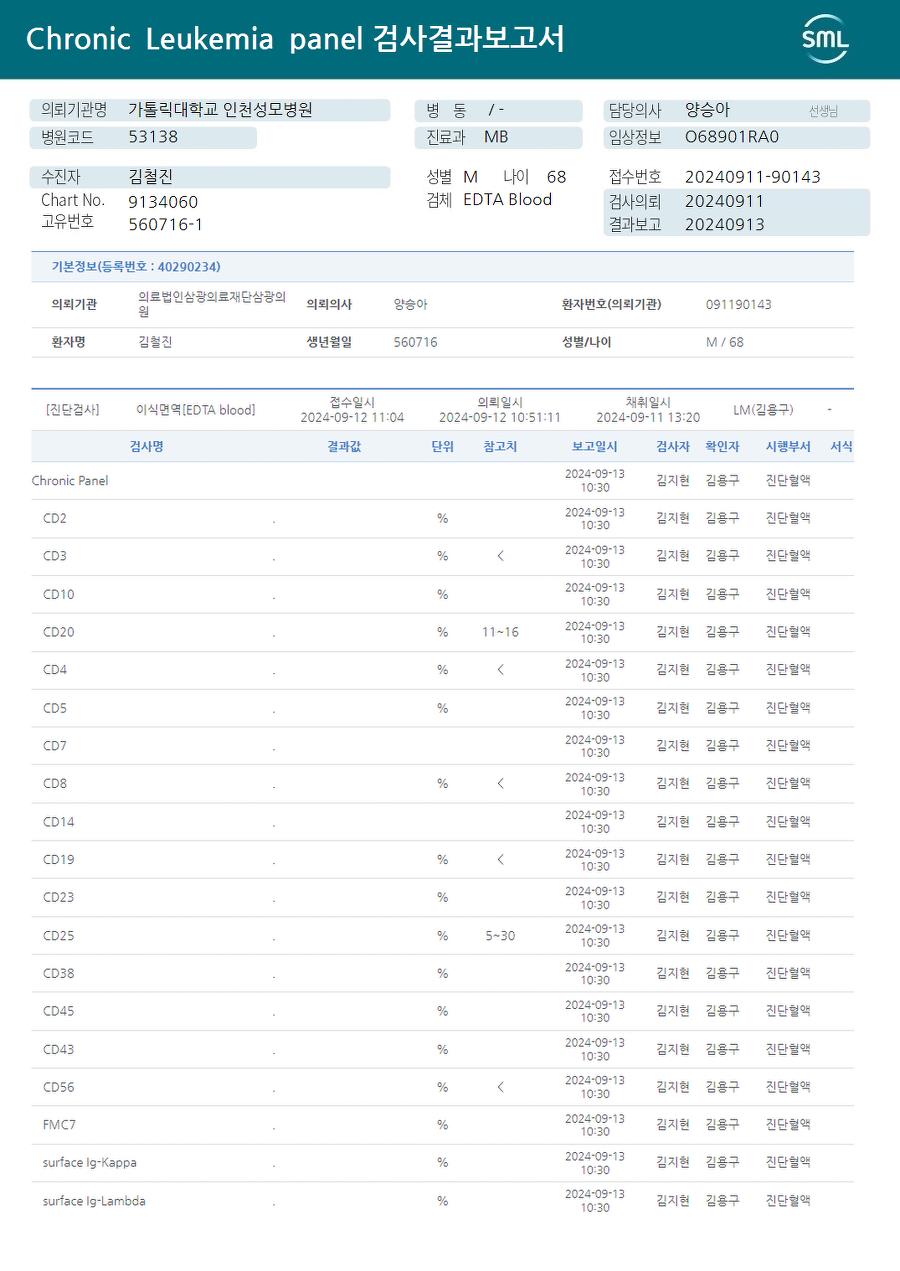The height and width of the screenshot is (1271, 900).
Task: Click the '검사명' column header
Action: point(147,446)
